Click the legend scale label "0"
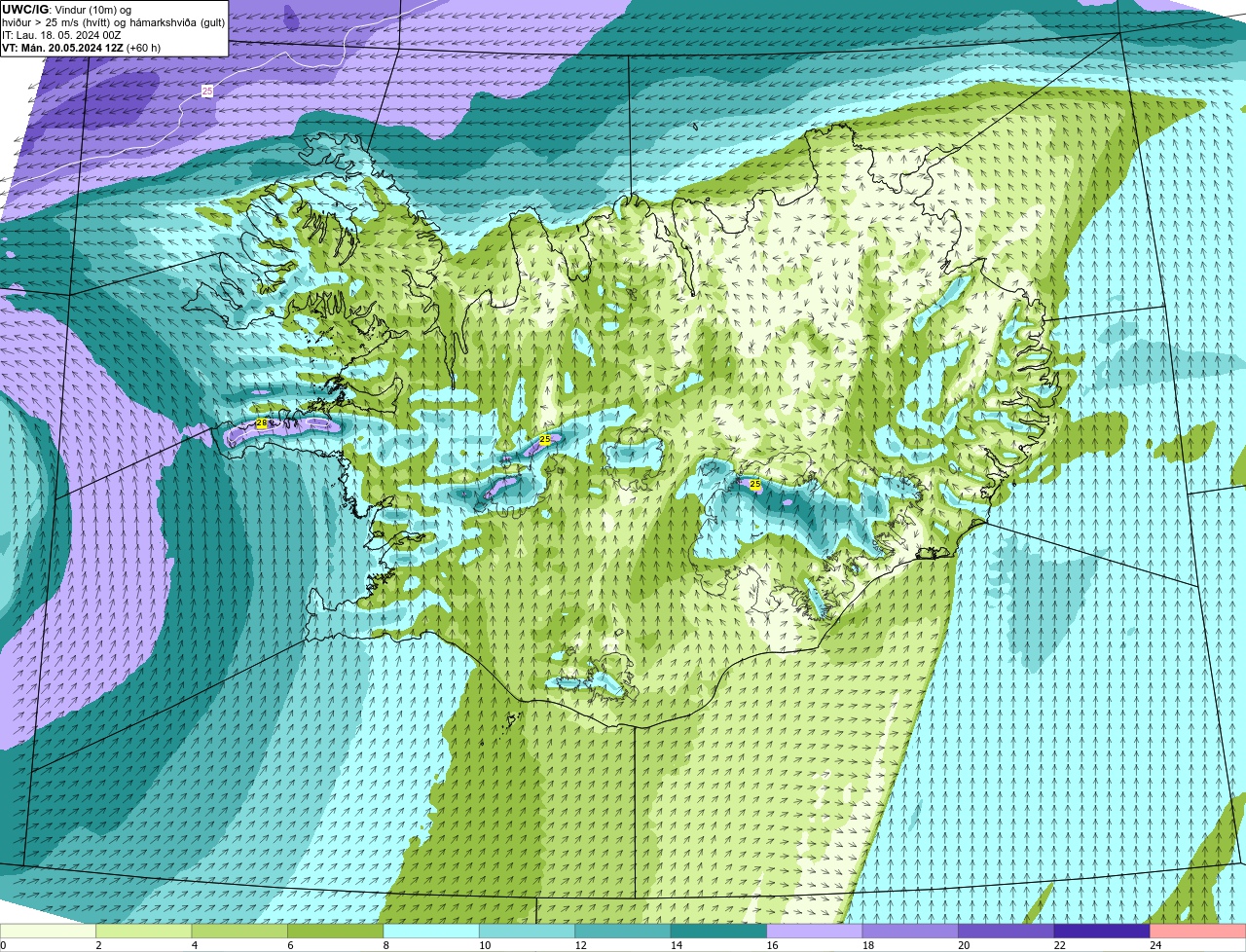The height and width of the screenshot is (952, 1246). coord(3,945)
